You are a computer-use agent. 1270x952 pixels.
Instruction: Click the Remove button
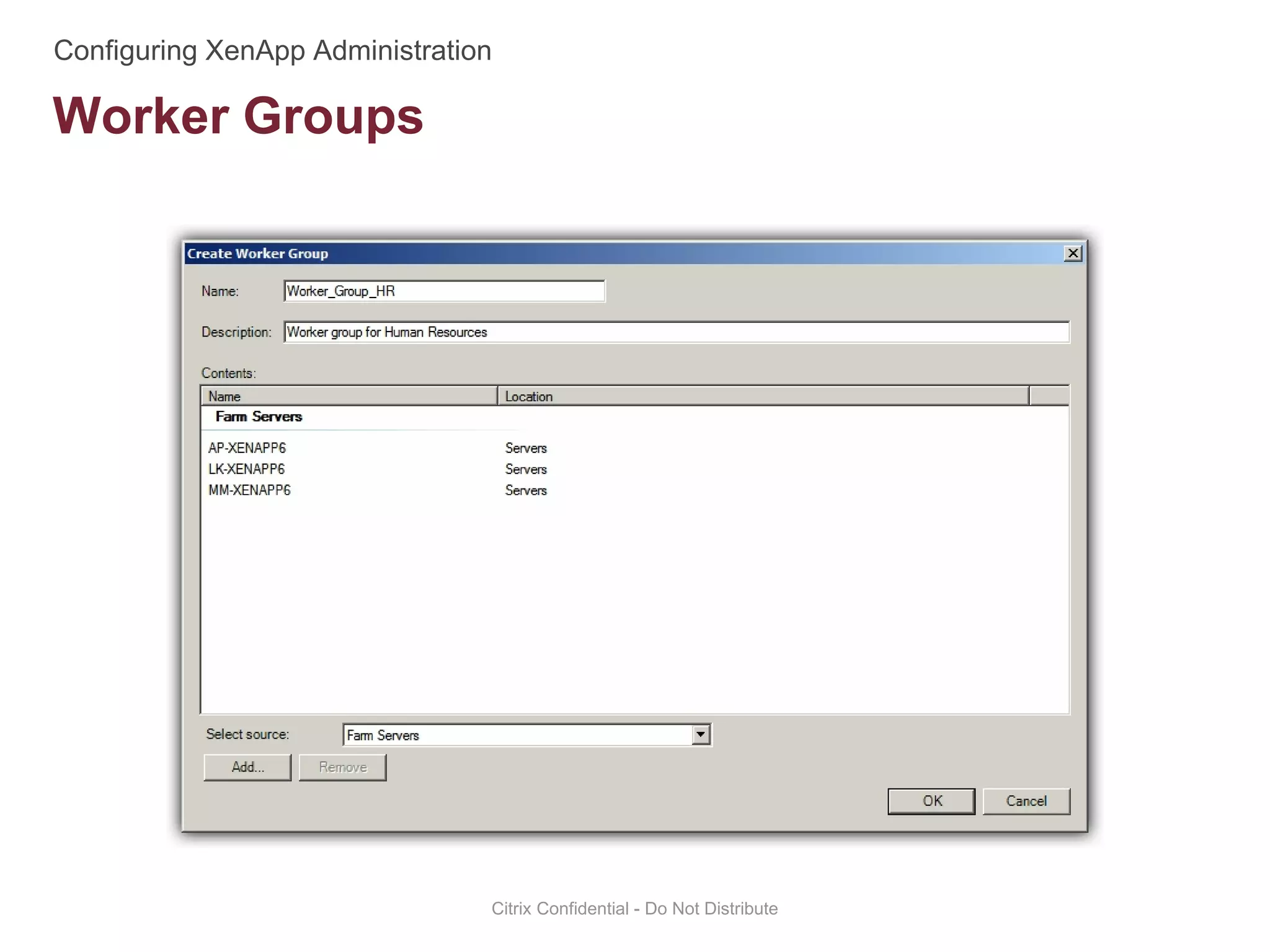coord(342,767)
